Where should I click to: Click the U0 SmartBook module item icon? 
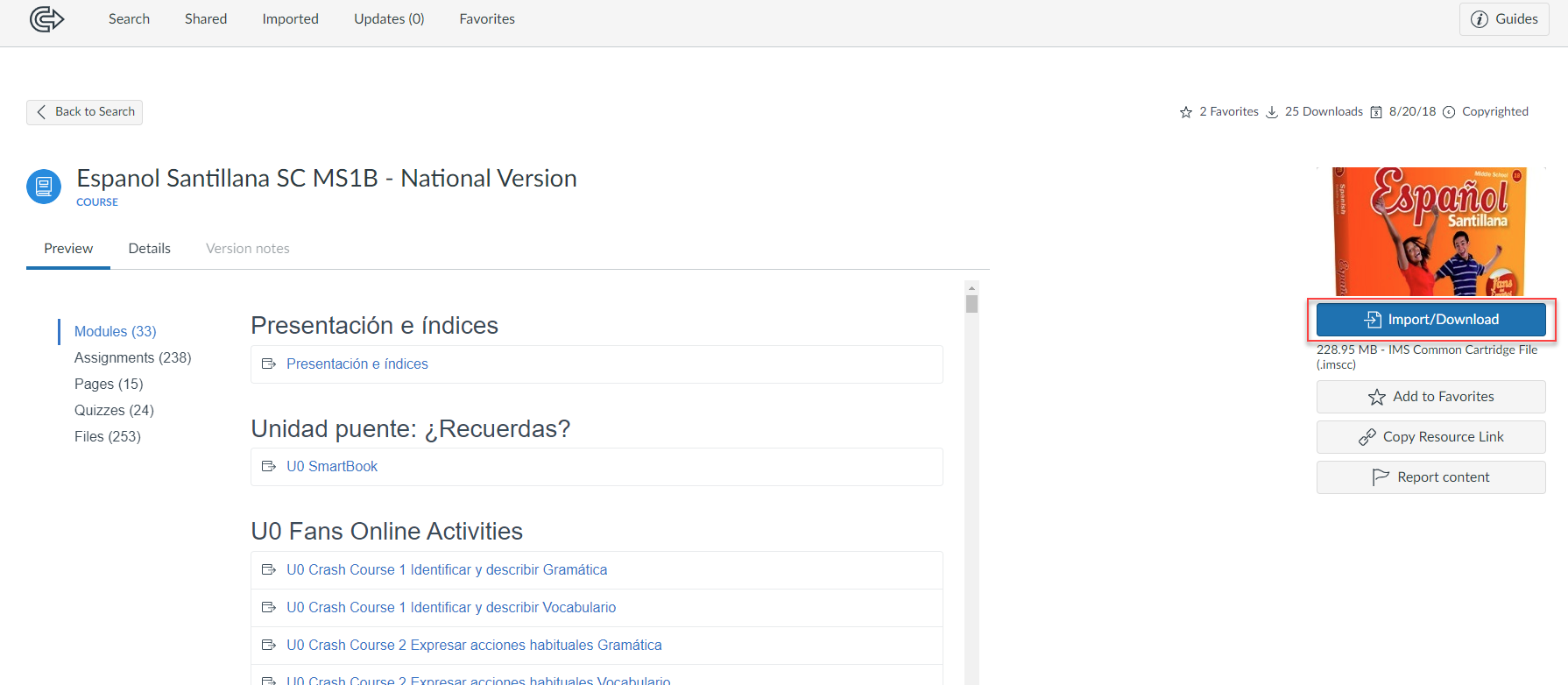(x=269, y=466)
